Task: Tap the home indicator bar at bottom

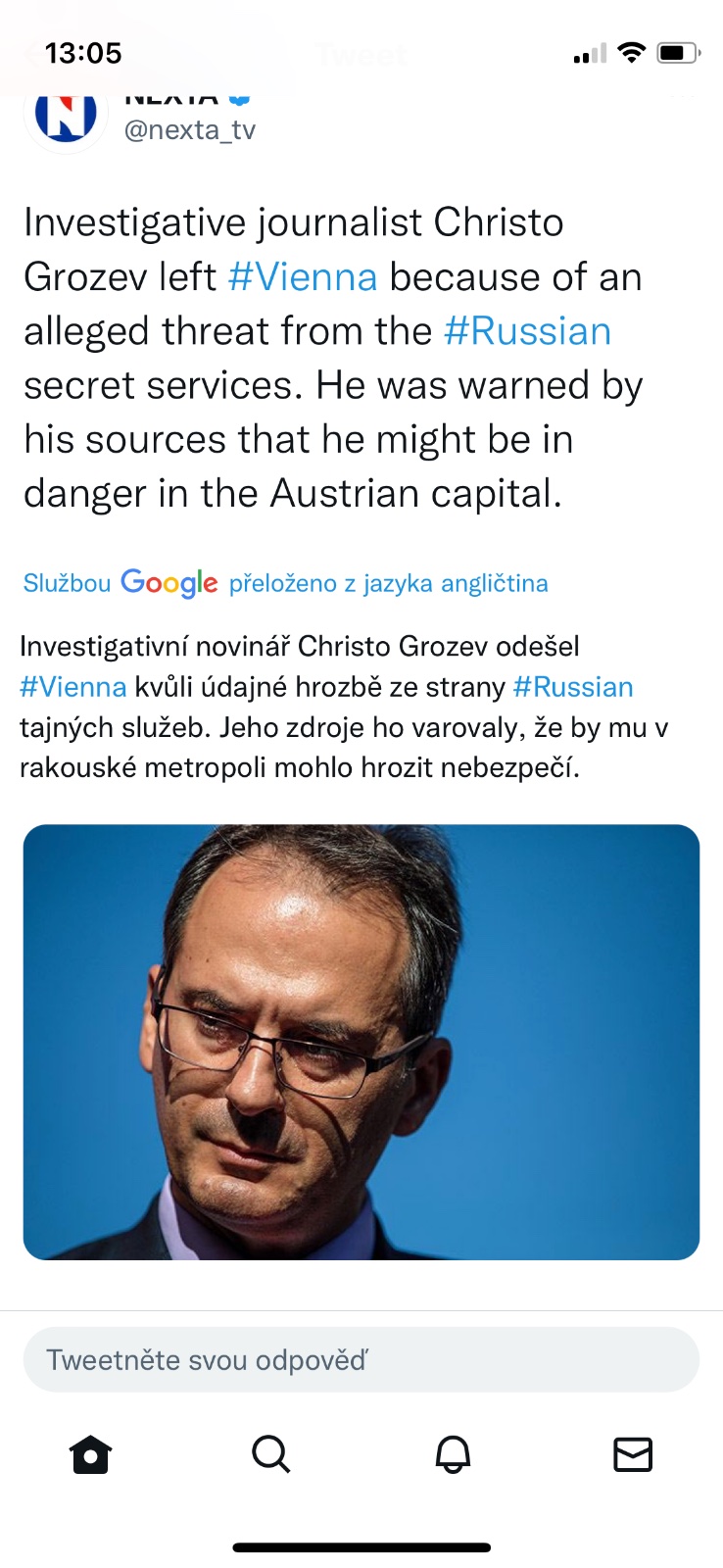Action: (361, 1547)
